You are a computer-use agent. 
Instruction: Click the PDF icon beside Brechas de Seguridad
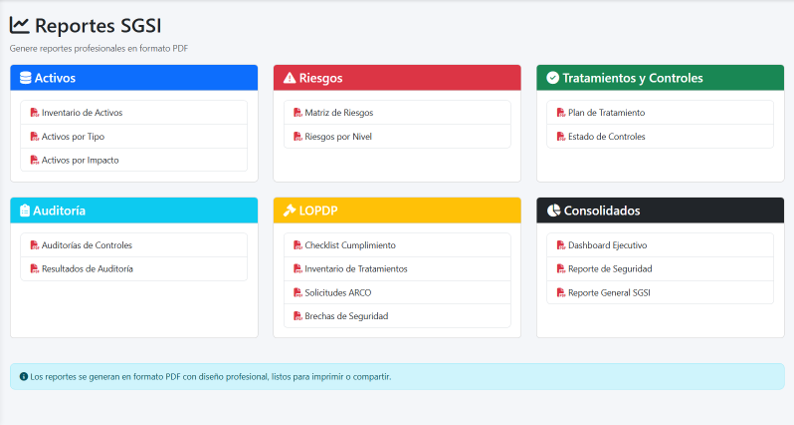[x=298, y=316]
